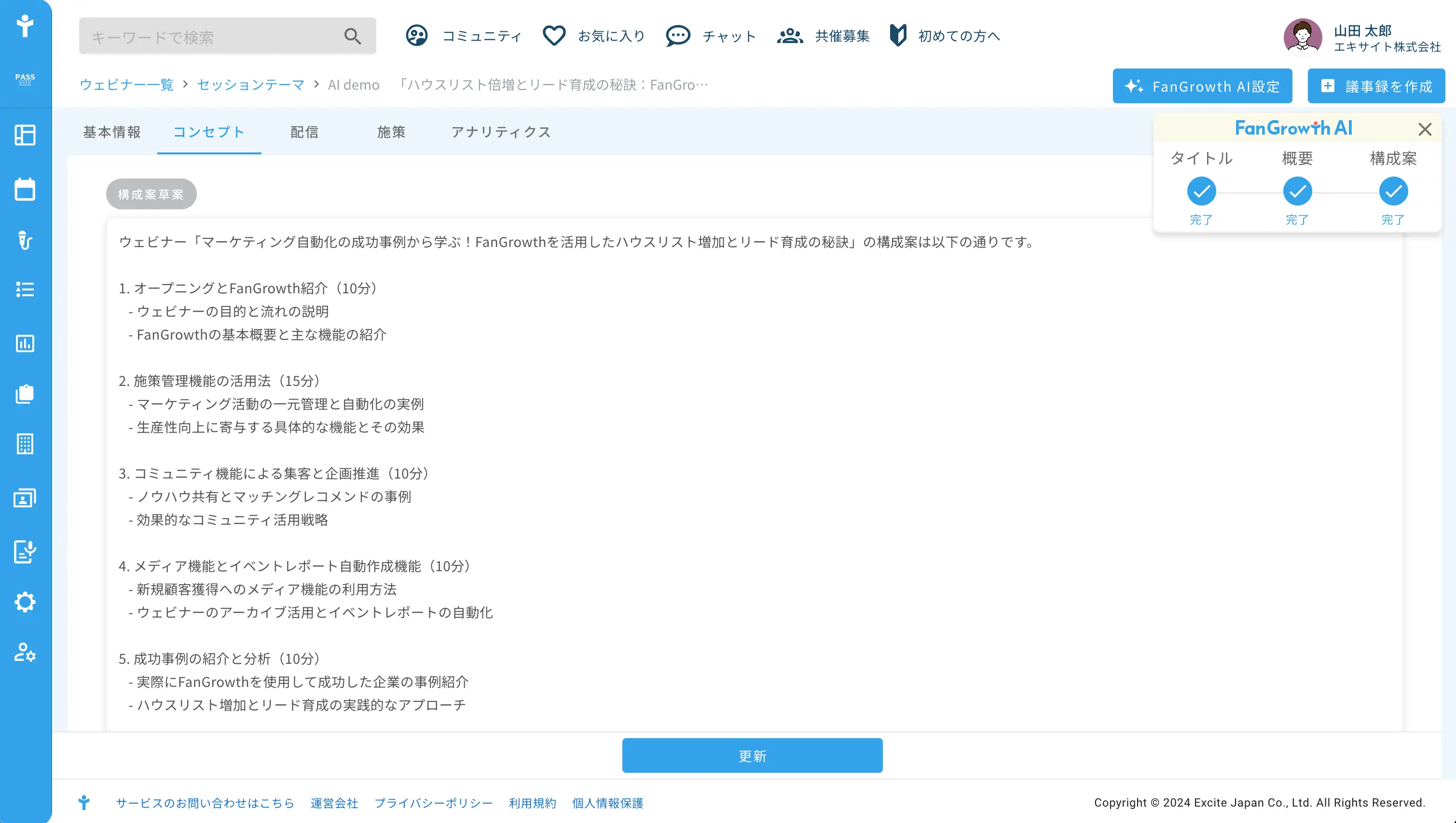Click the 山田 太郎 user name
The width and height of the screenshot is (1456, 823).
[1362, 30]
